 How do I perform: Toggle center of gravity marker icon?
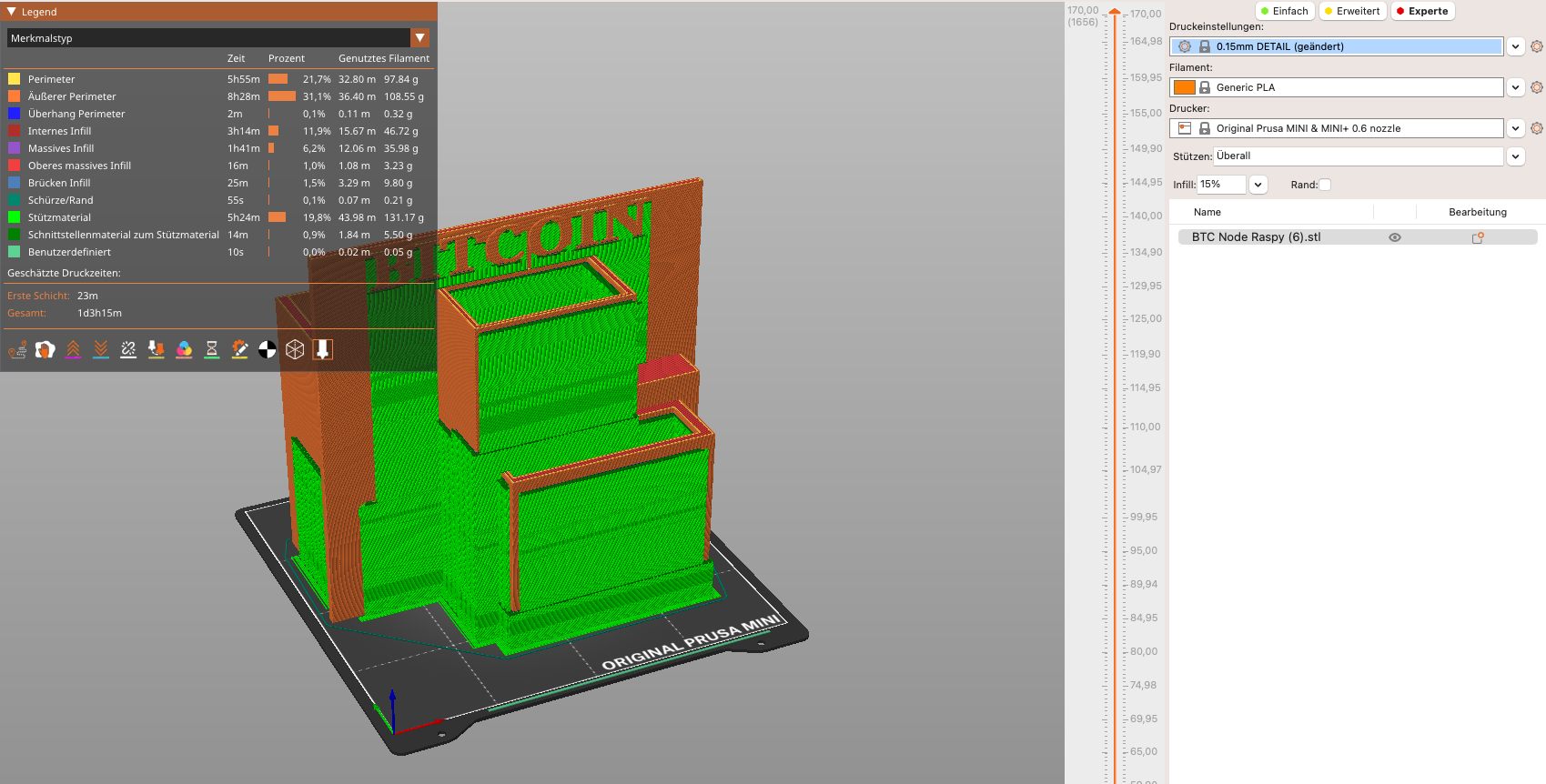coord(268,349)
